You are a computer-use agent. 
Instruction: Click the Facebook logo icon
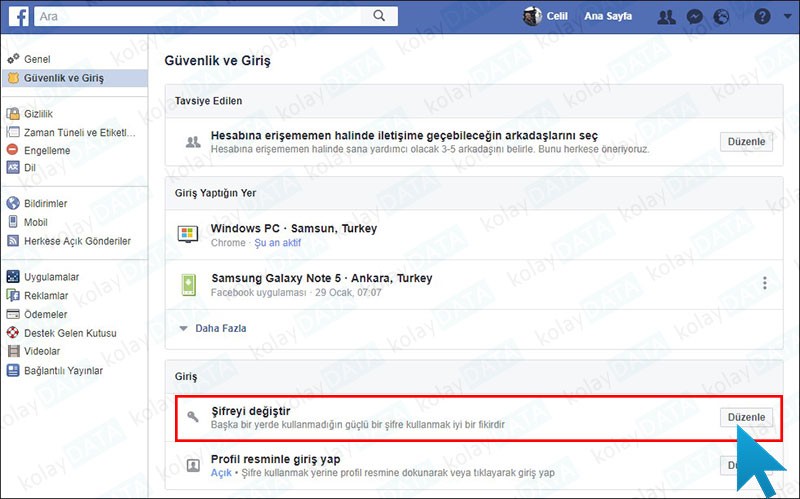[x=18, y=17]
